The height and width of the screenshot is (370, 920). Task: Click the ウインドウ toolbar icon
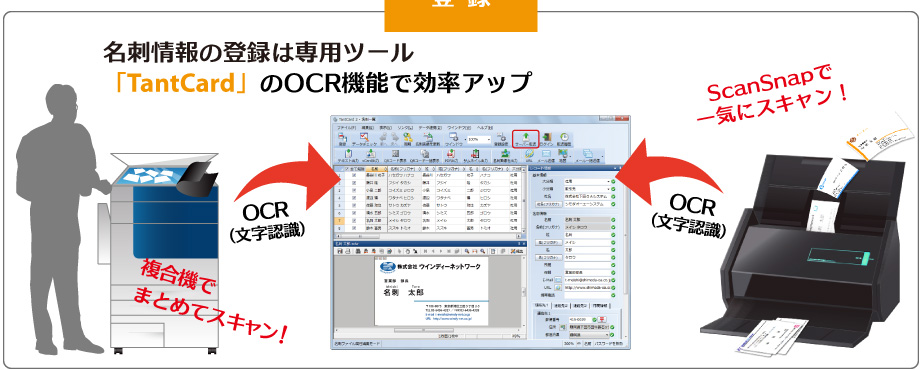click(x=454, y=140)
